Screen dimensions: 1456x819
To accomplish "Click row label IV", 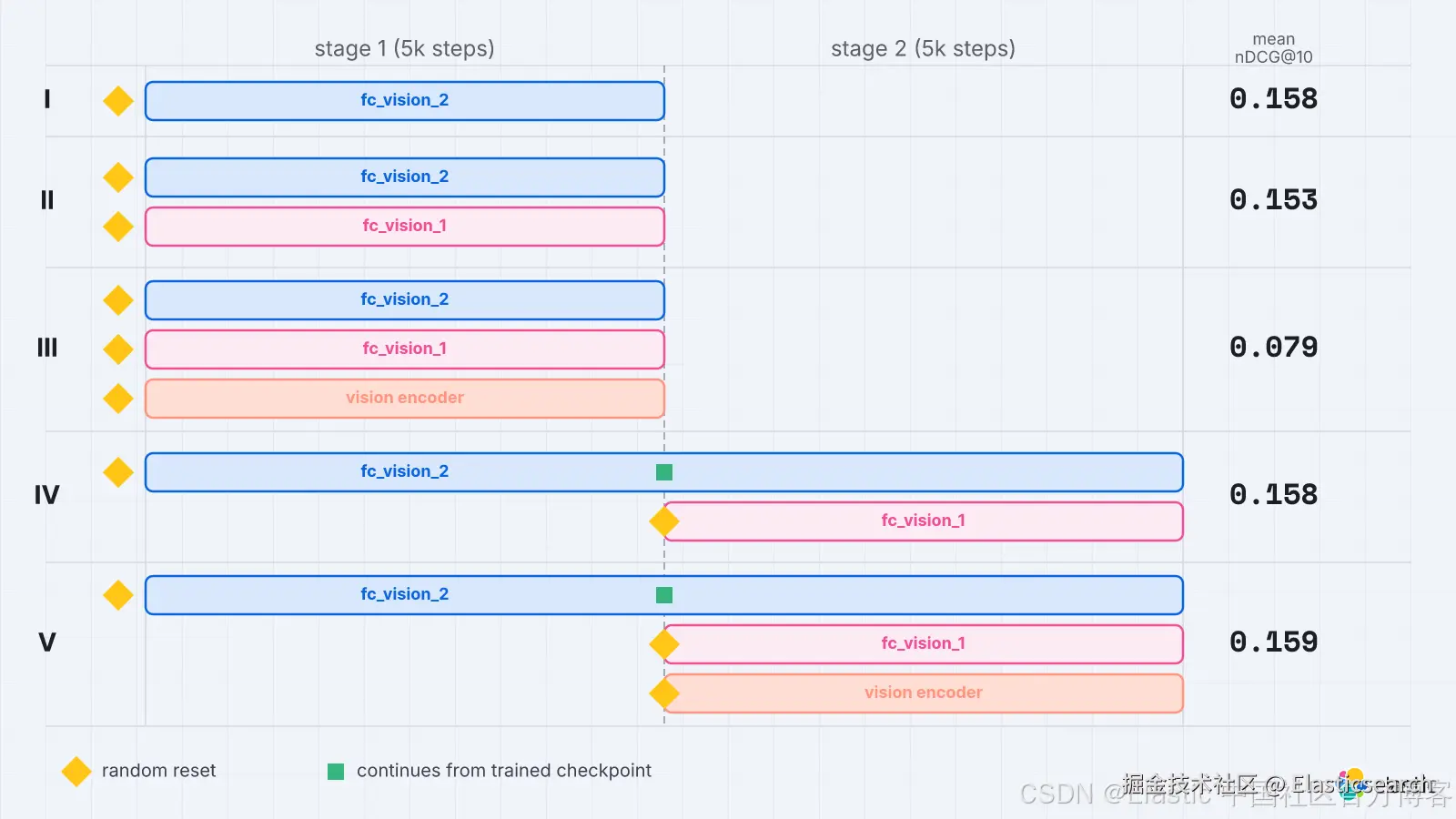I will tap(47, 495).
